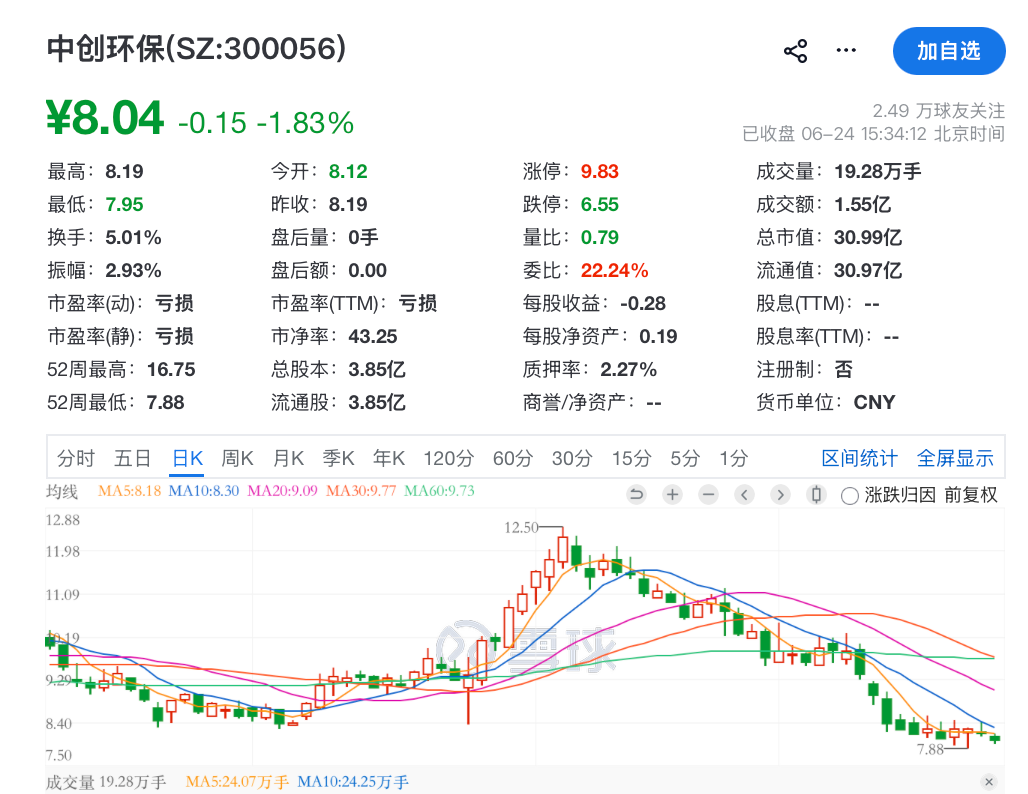Click the 涨停 value 9.83
1028x794 pixels.
click(x=599, y=172)
